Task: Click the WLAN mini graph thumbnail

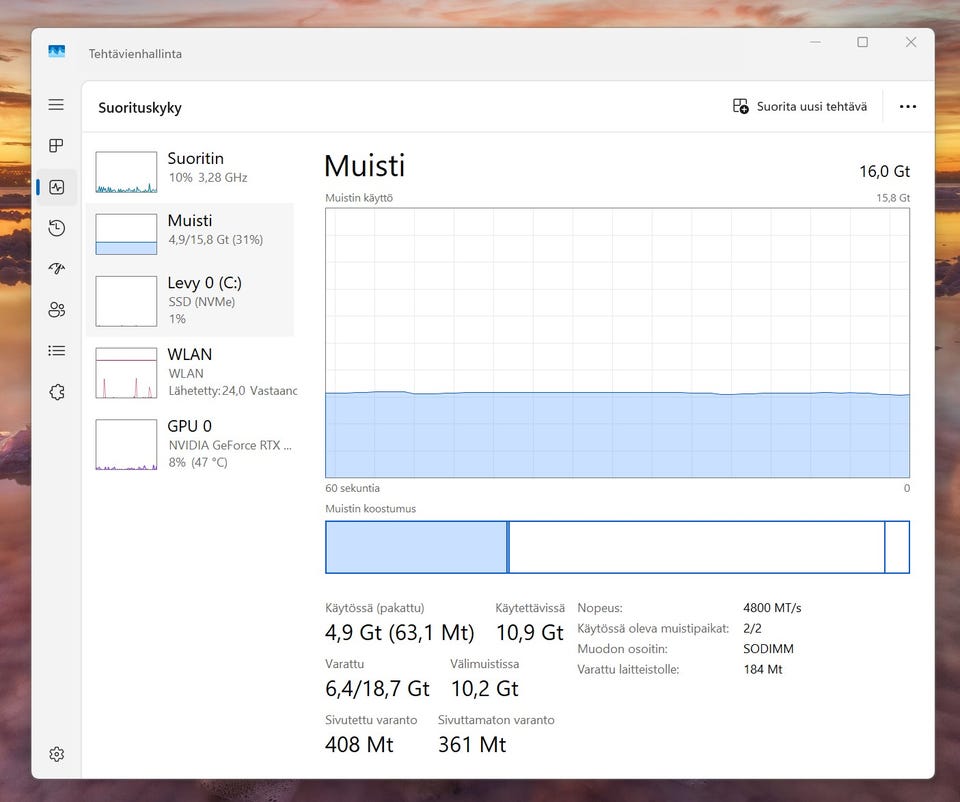Action: tap(126, 373)
